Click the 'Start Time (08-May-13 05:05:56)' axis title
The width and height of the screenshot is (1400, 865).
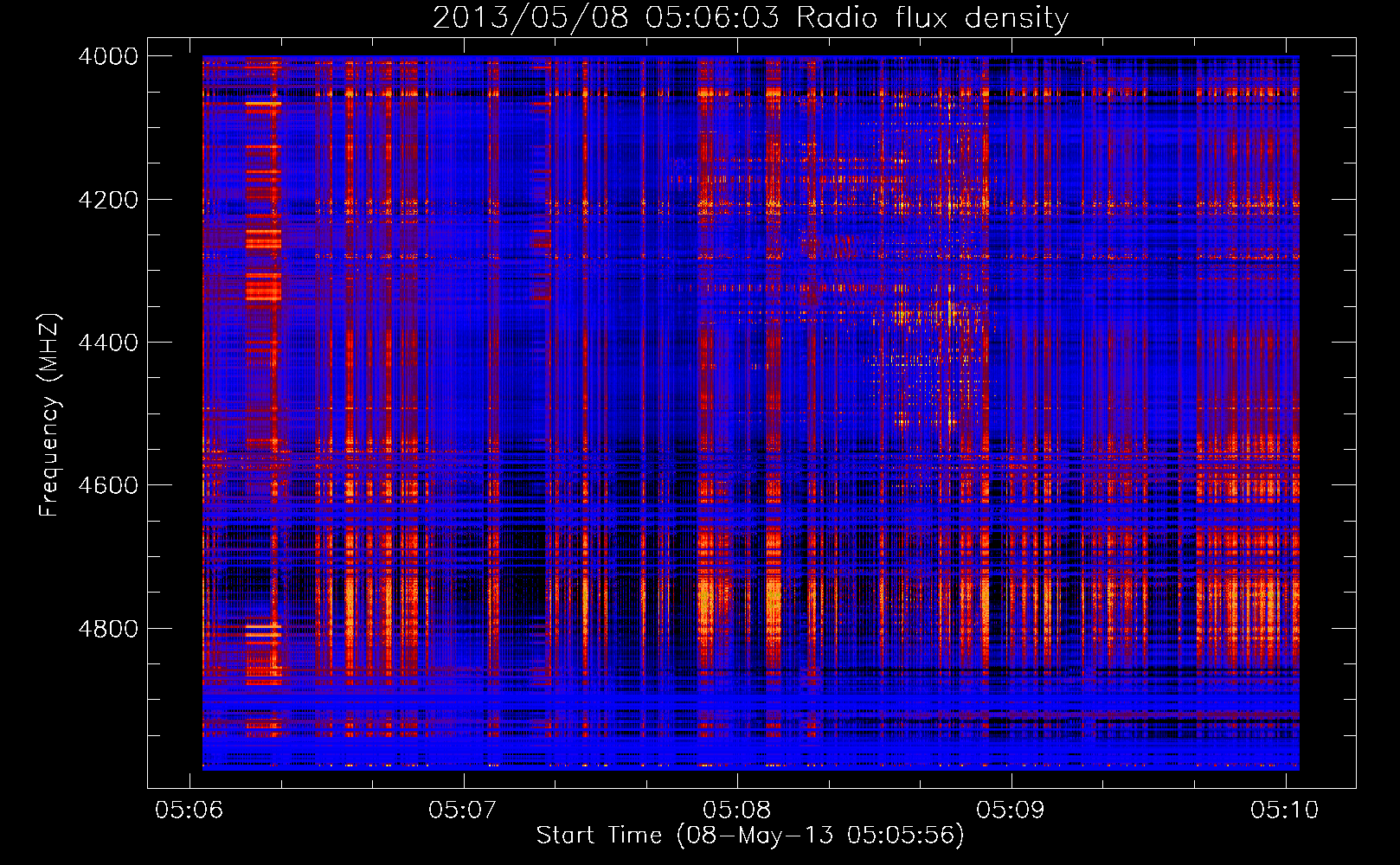(x=750, y=836)
